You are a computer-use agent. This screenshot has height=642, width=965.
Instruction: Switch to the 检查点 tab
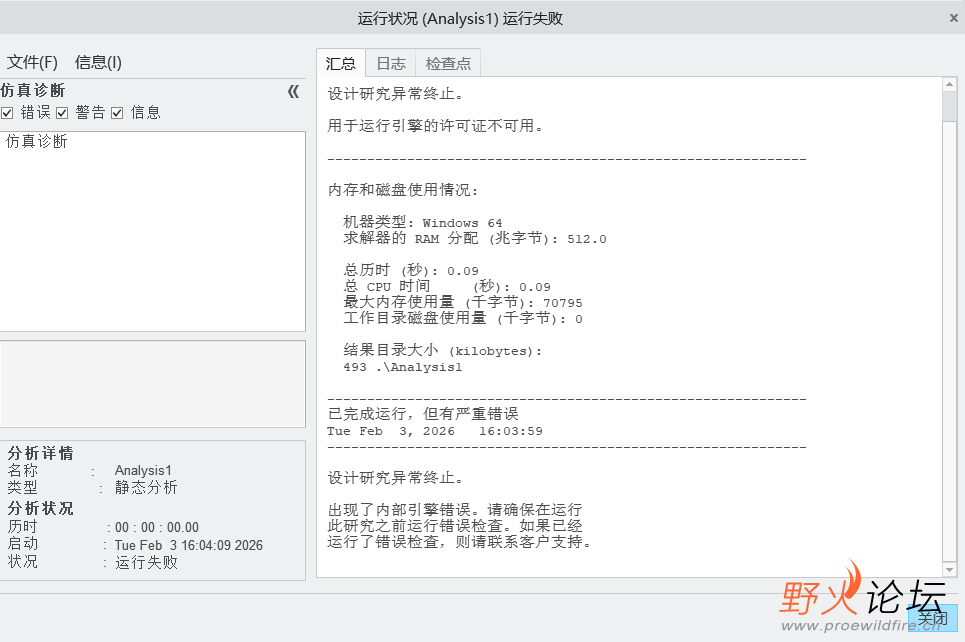[447, 63]
